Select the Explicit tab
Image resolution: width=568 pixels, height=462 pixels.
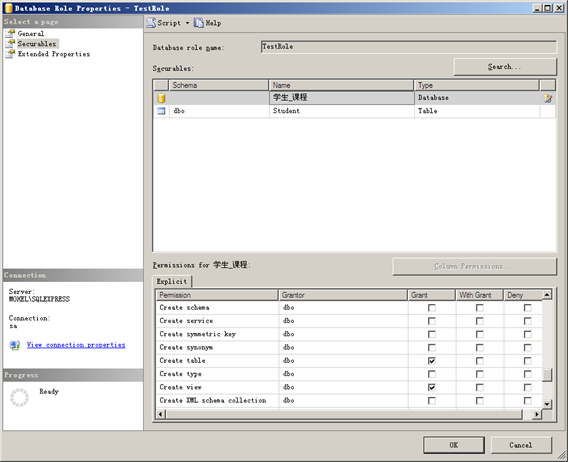[172, 282]
